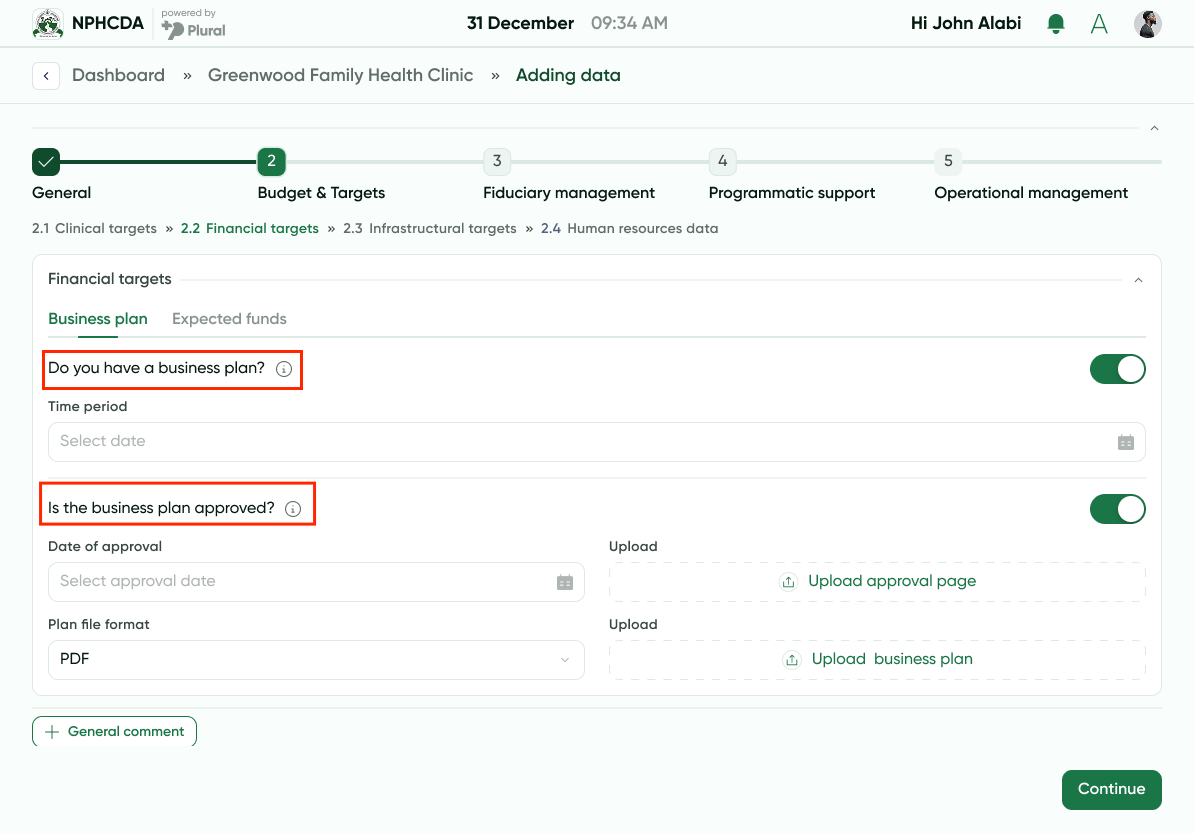The image size is (1194, 834).
Task: Add a General comment
Action: (x=114, y=732)
